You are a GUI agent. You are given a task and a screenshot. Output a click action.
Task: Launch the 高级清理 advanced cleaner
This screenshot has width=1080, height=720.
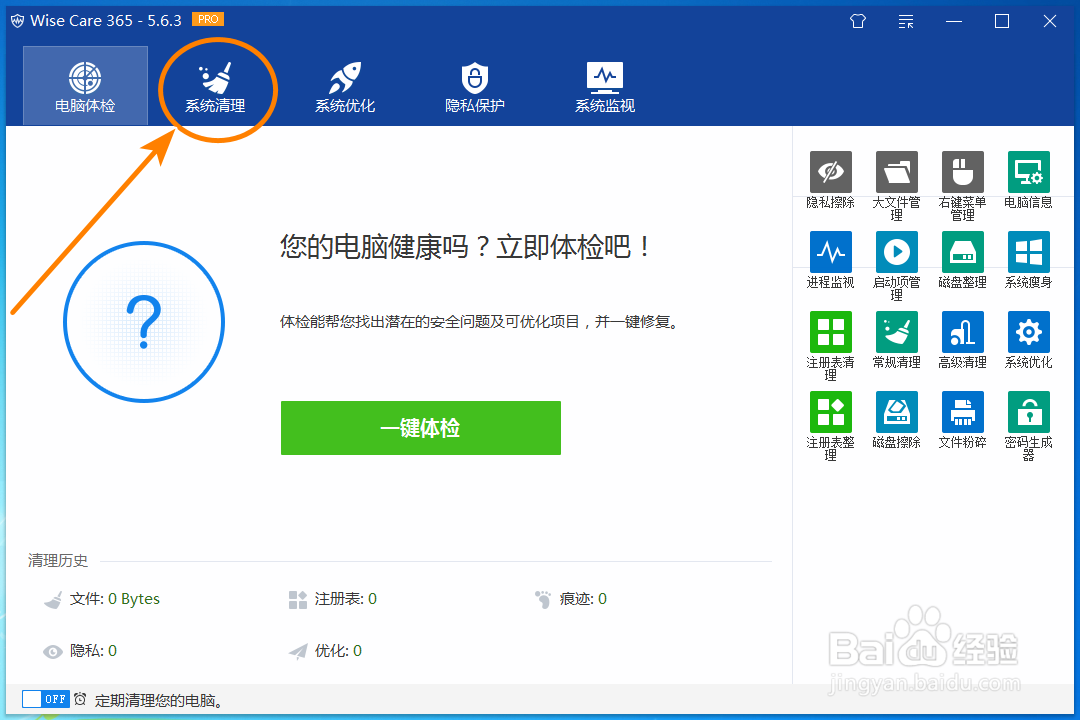click(x=962, y=332)
